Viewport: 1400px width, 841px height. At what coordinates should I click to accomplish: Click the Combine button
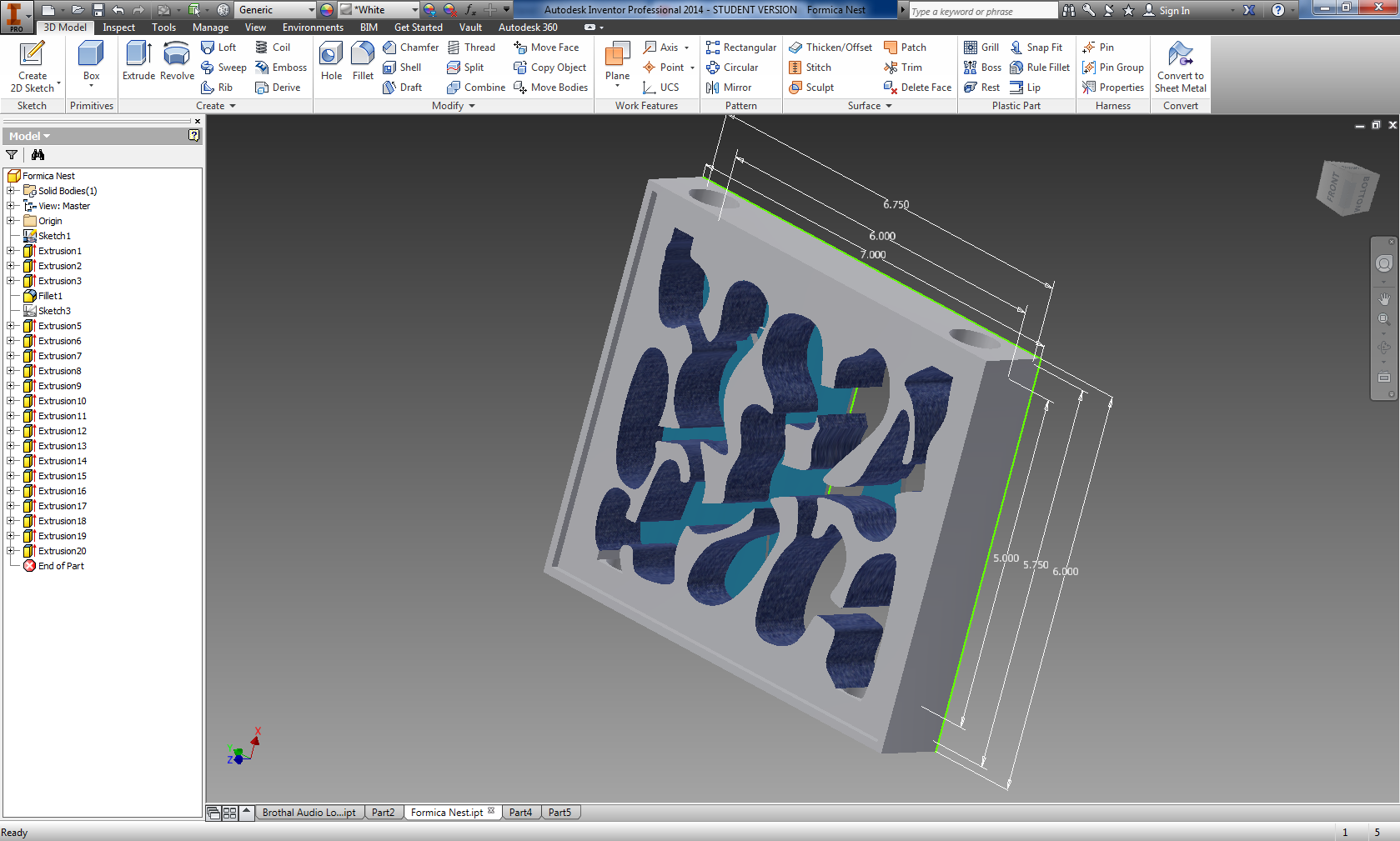click(x=476, y=88)
